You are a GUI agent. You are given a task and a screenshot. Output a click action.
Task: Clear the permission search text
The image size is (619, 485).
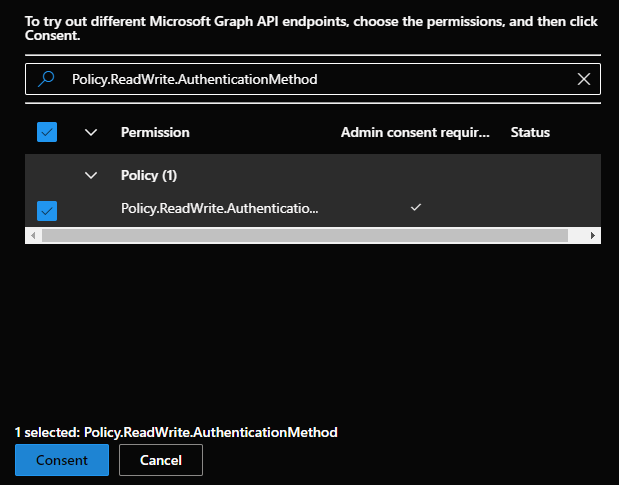pyautogui.click(x=584, y=79)
